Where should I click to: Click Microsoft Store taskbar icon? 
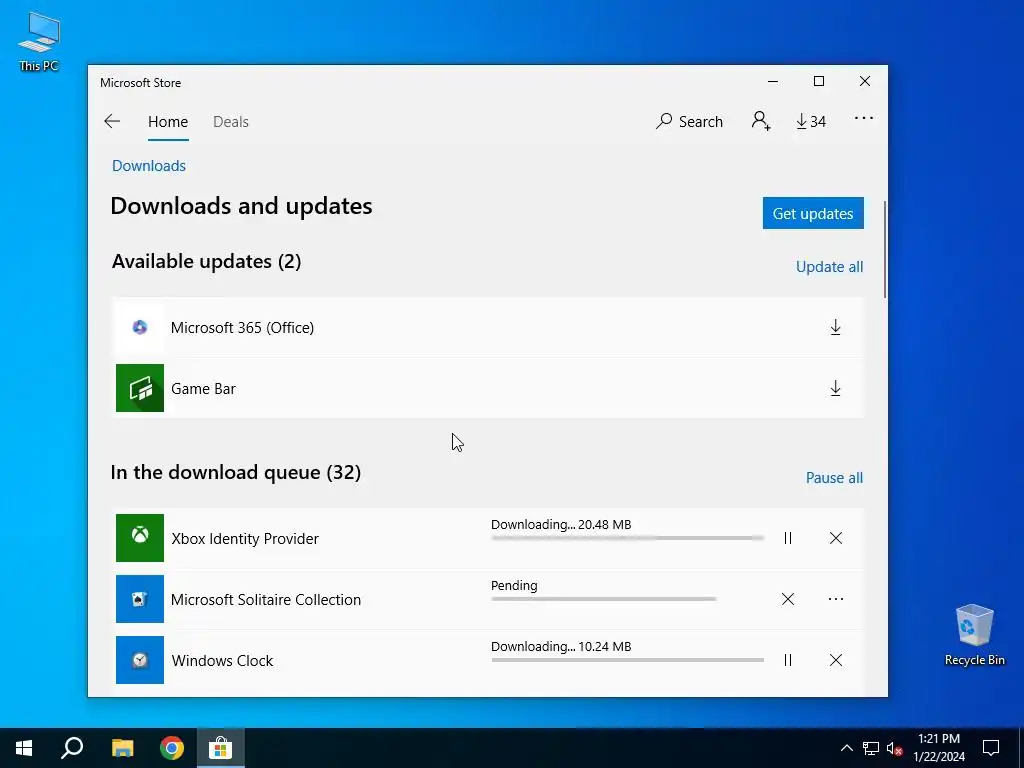click(x=221, y=748)
